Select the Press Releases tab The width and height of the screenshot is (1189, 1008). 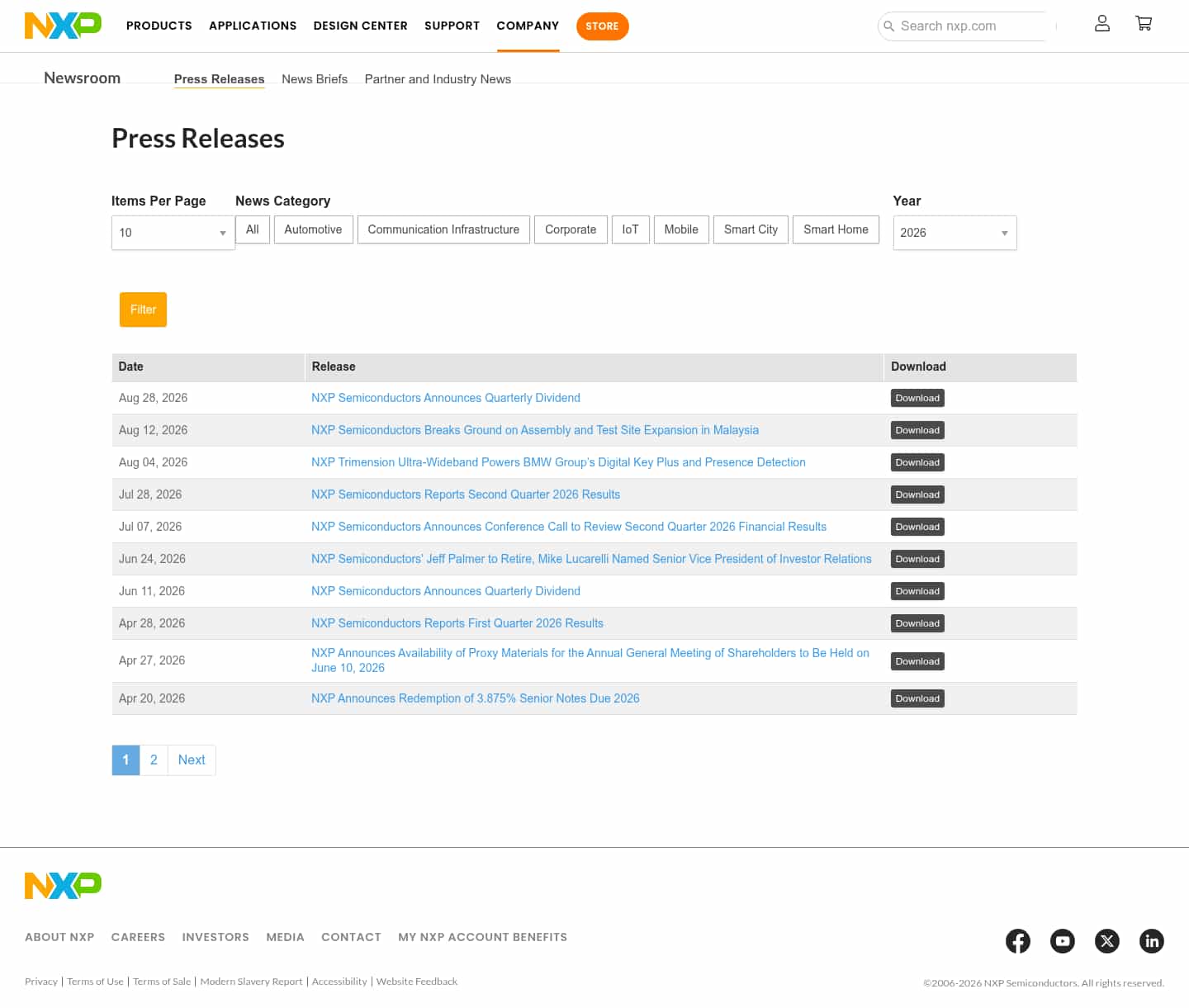[220, 79]
